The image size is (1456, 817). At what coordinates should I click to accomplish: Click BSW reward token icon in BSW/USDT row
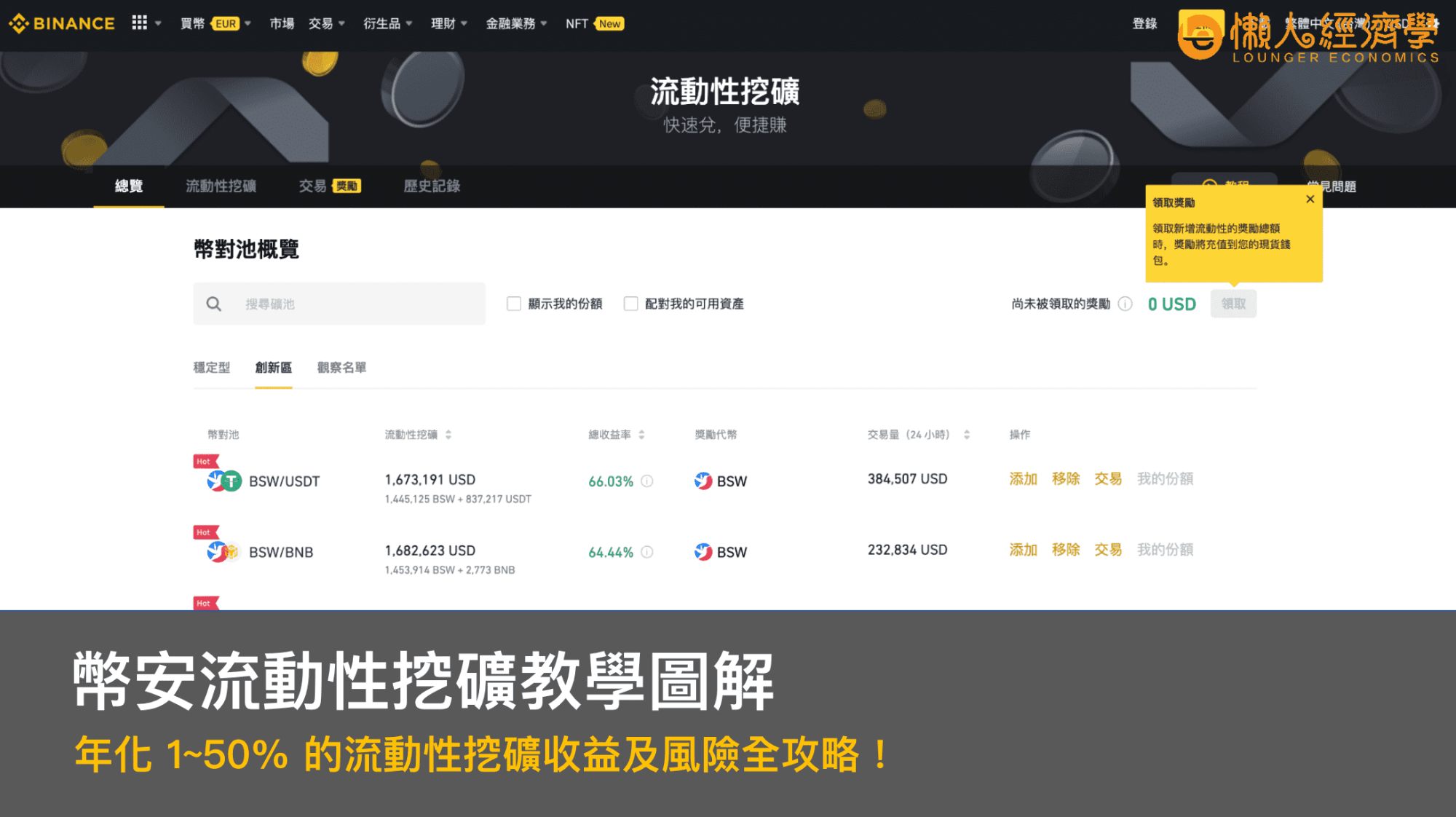(x=703, y=481)
